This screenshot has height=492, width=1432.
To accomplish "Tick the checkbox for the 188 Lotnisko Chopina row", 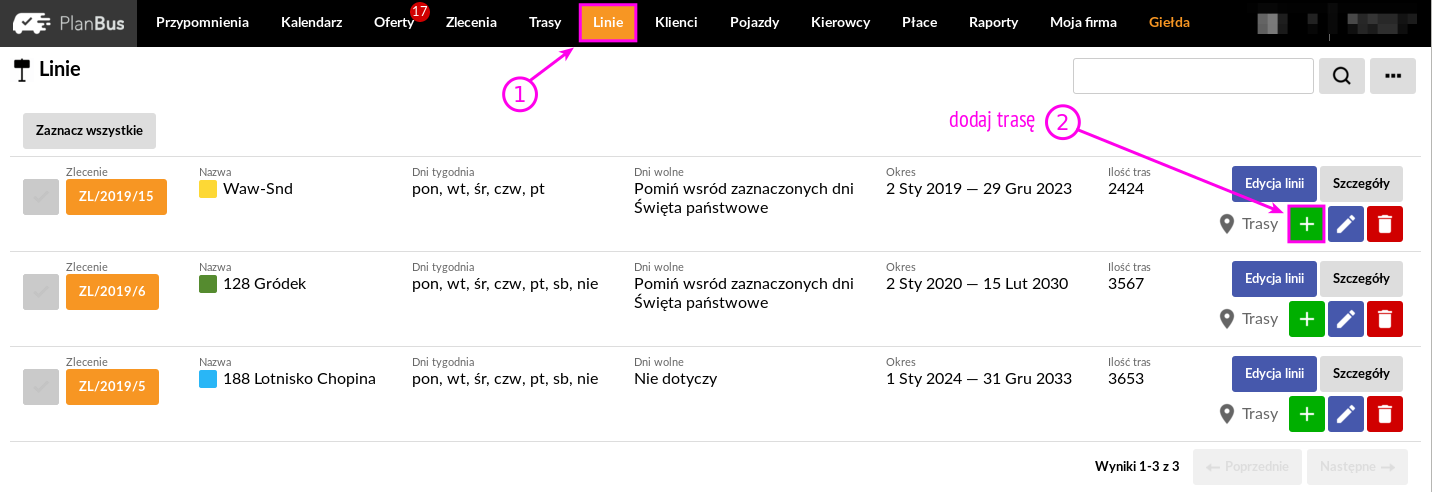I will tap(40, 387).
